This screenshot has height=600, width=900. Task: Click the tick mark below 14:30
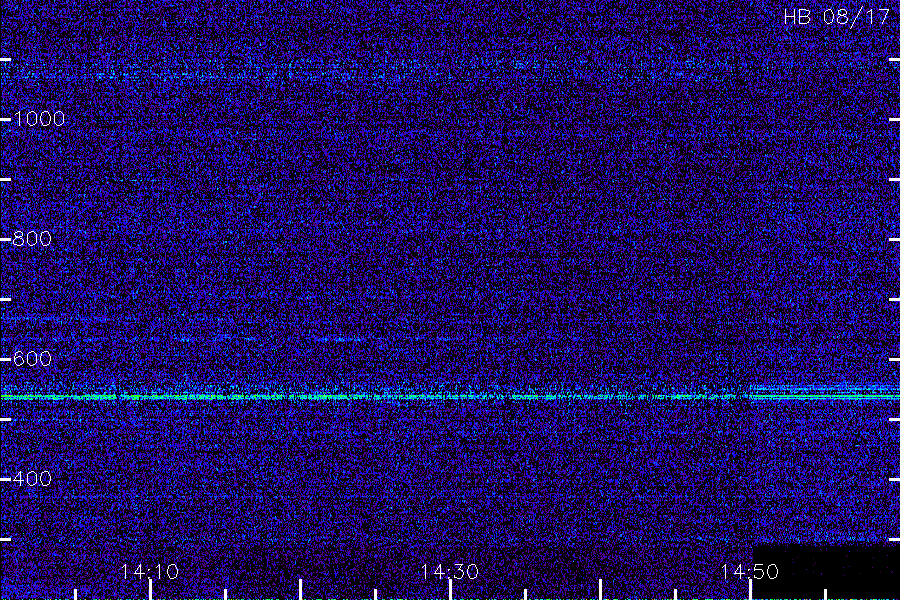(451, 590)
